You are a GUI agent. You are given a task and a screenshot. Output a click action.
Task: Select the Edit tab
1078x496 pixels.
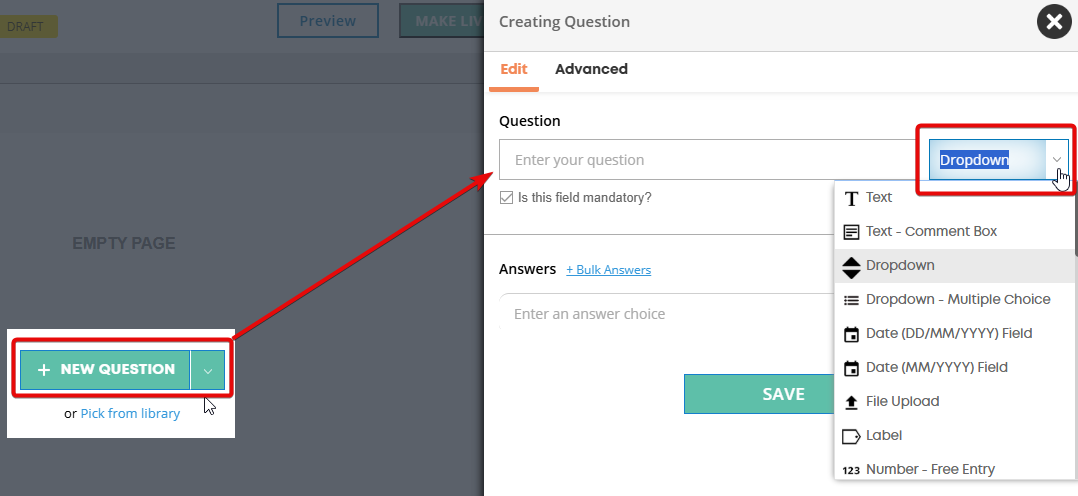coord(514,69)
